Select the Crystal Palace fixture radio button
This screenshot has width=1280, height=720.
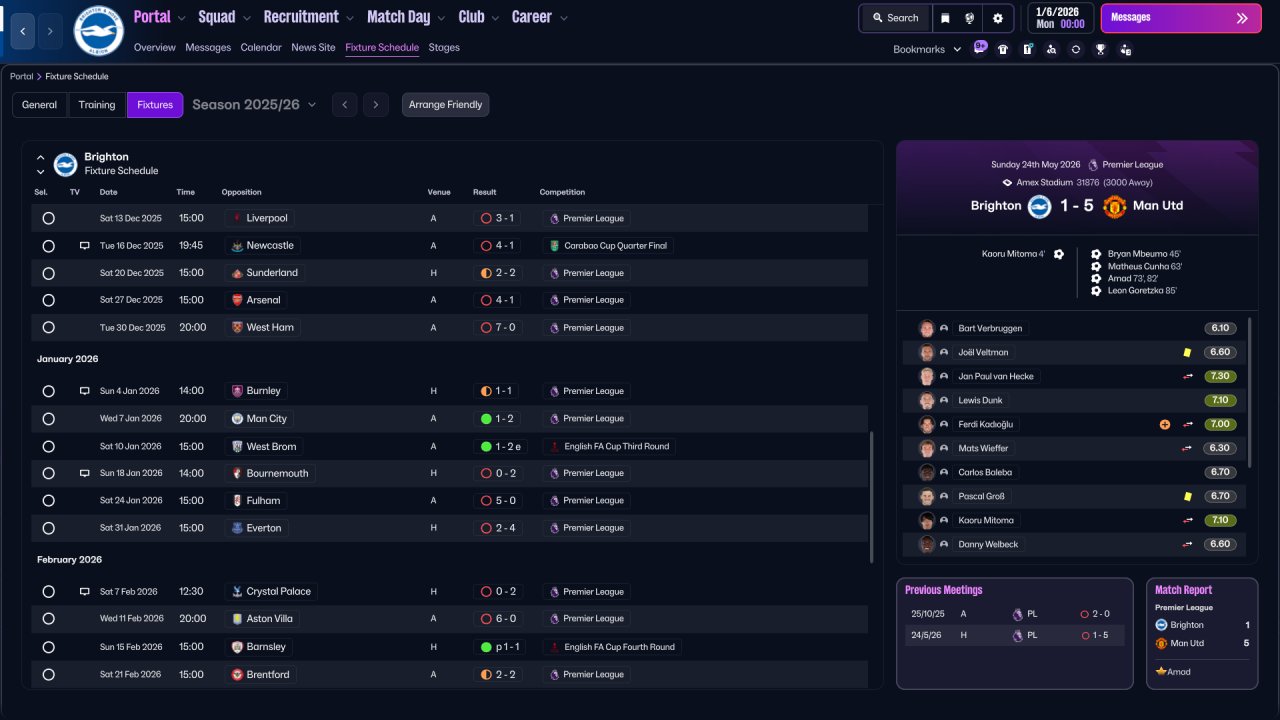click(x=48, y=591)
